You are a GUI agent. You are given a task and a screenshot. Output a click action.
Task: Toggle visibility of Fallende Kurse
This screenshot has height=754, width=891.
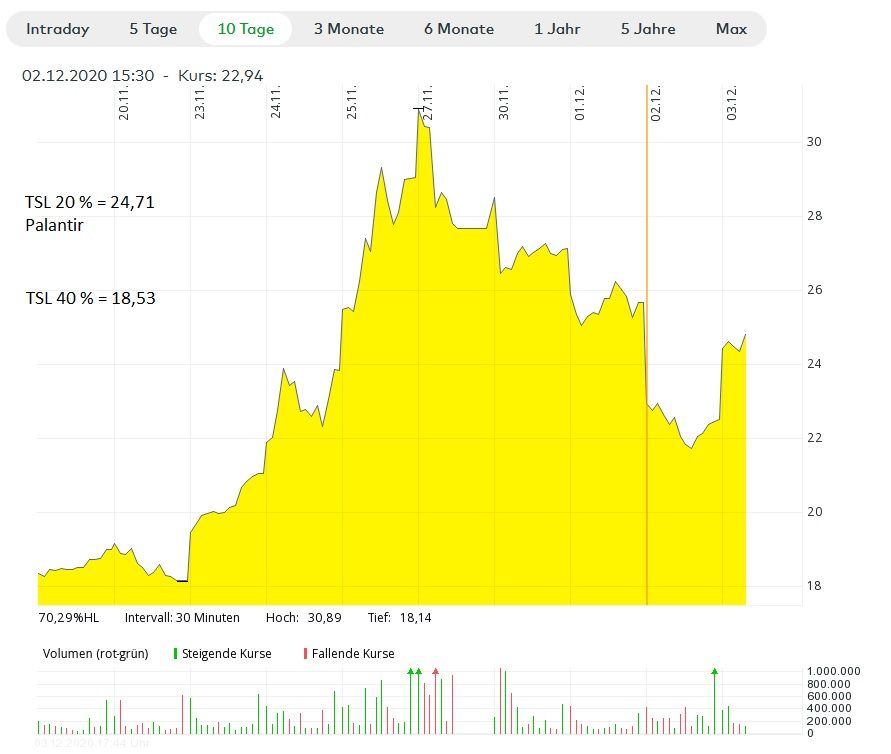point(358,653)
